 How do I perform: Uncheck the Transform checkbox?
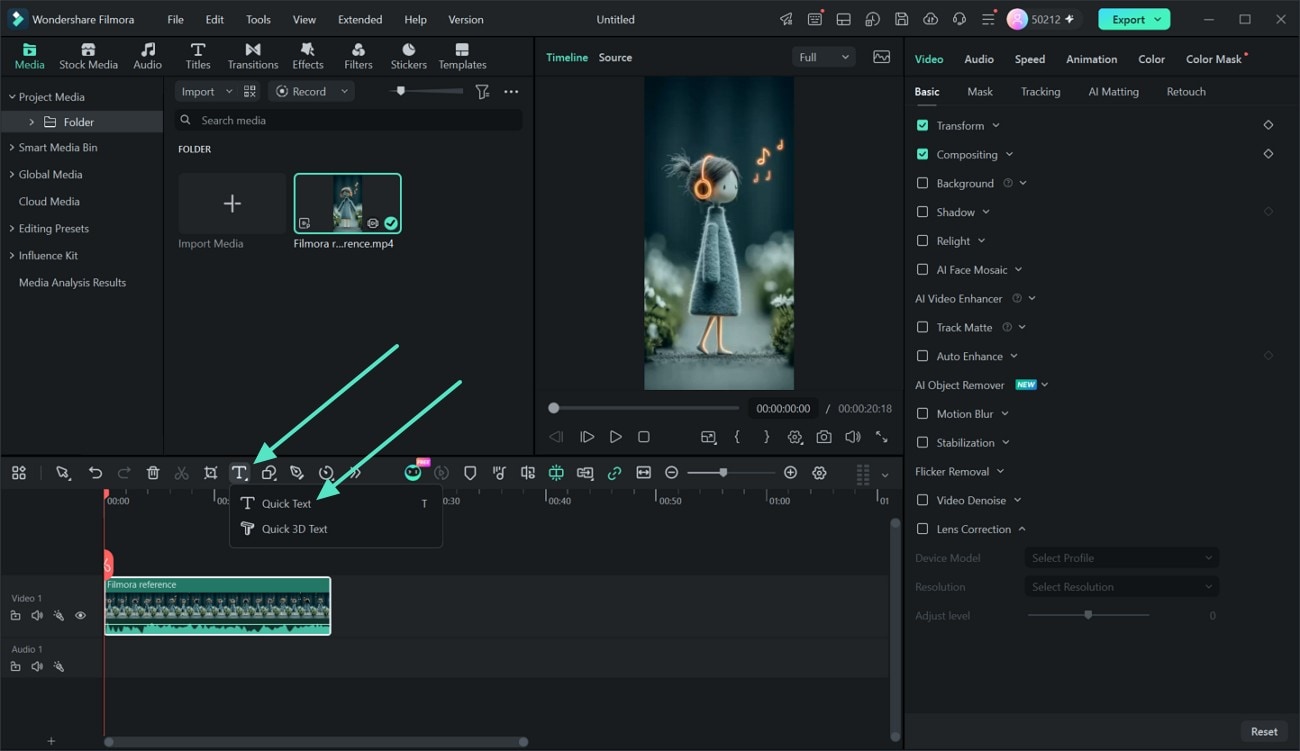922,126
